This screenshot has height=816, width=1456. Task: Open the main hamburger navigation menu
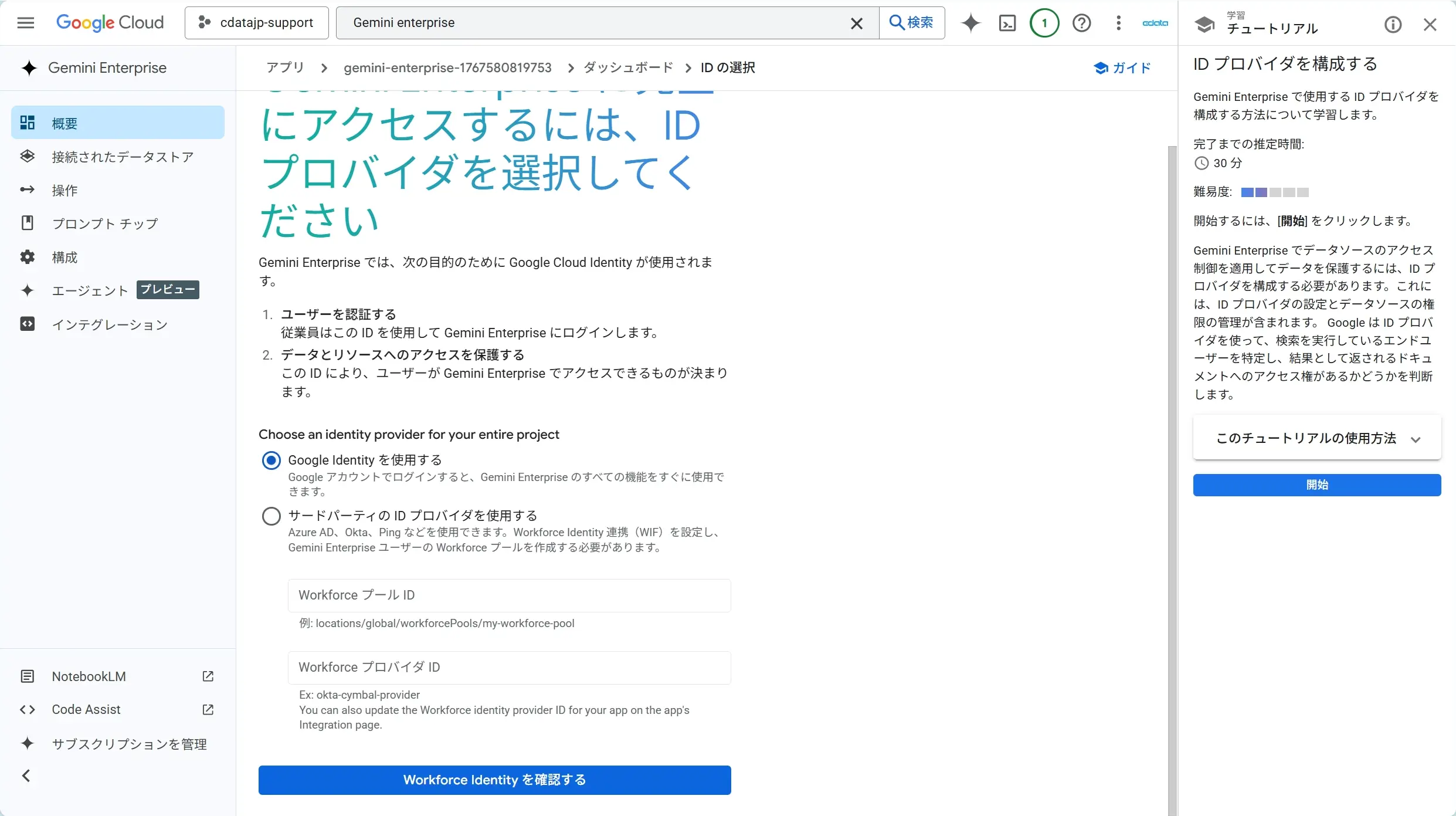[25, 23]
